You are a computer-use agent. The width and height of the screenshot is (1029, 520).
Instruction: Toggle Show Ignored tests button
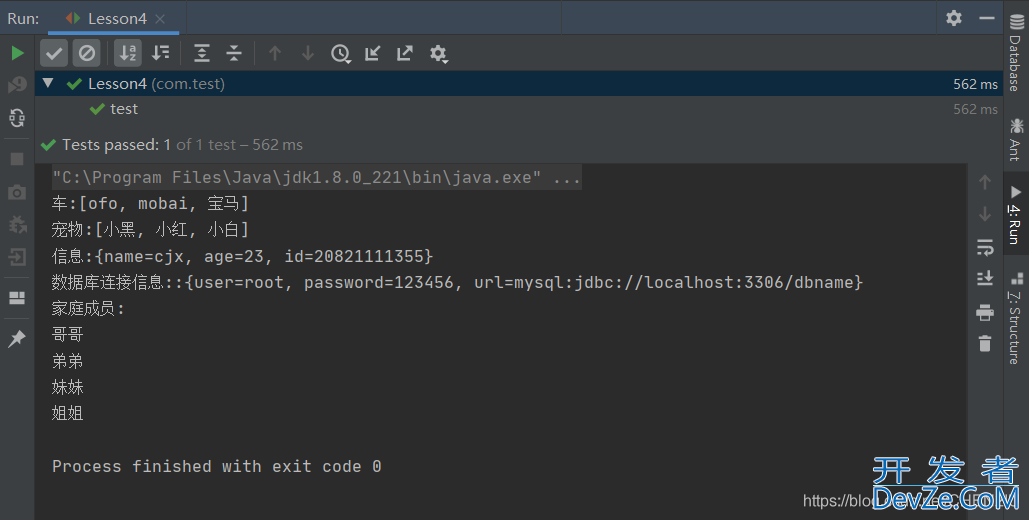pos(87,53)
